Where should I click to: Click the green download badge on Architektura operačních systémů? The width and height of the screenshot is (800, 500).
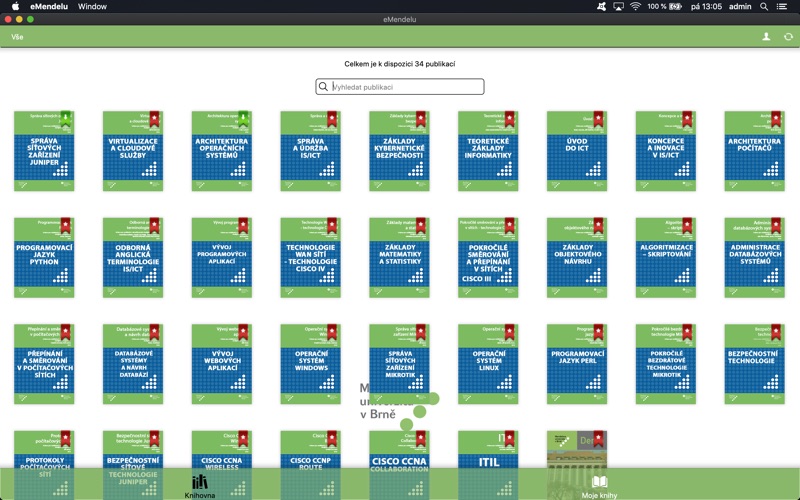[243, 118]
